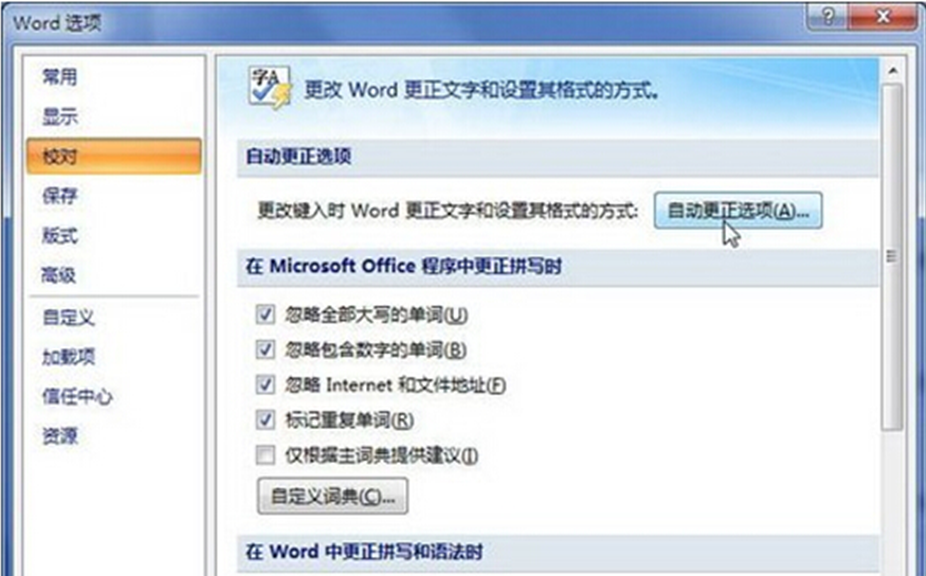Open 自定义词典(C)... dialog
This screenshot has width=926, height=576.
pyautogui.click(x=332, y=496)
